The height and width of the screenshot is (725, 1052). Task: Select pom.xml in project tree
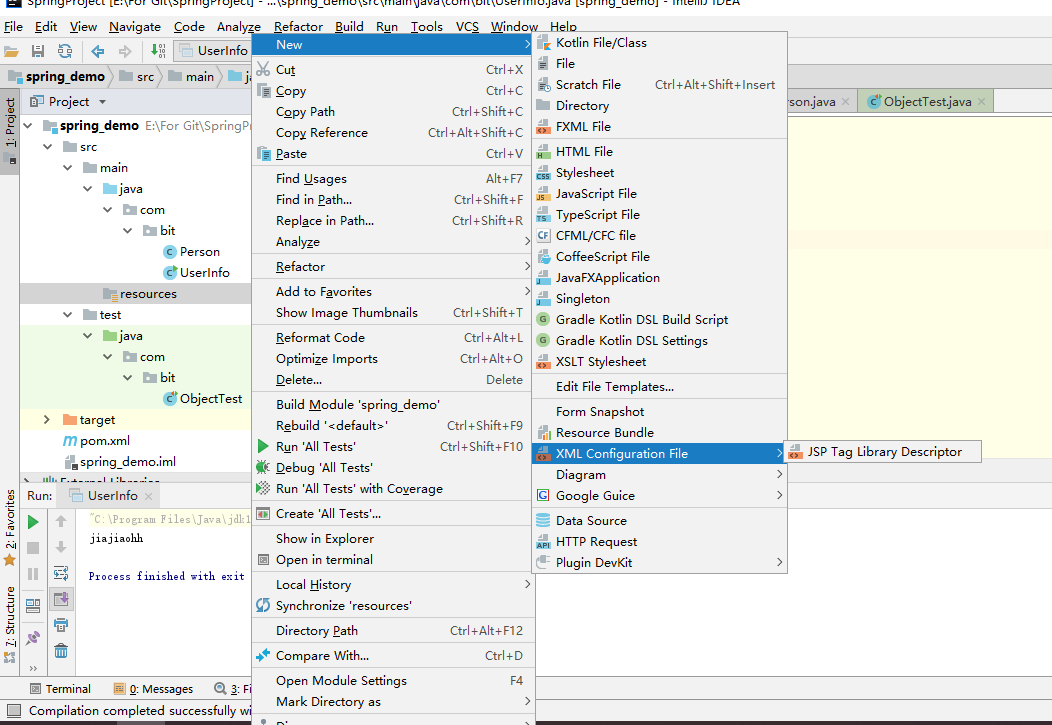pyautogui.click(x=97, y=441)
